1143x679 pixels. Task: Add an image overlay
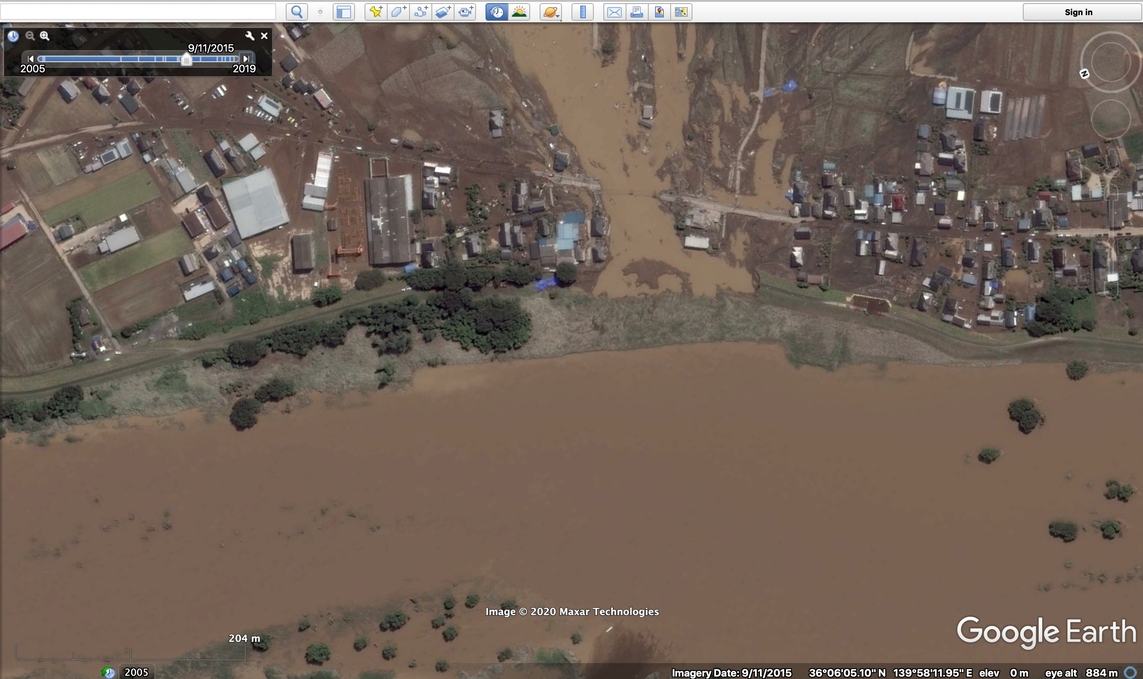[x=443, y=12]
